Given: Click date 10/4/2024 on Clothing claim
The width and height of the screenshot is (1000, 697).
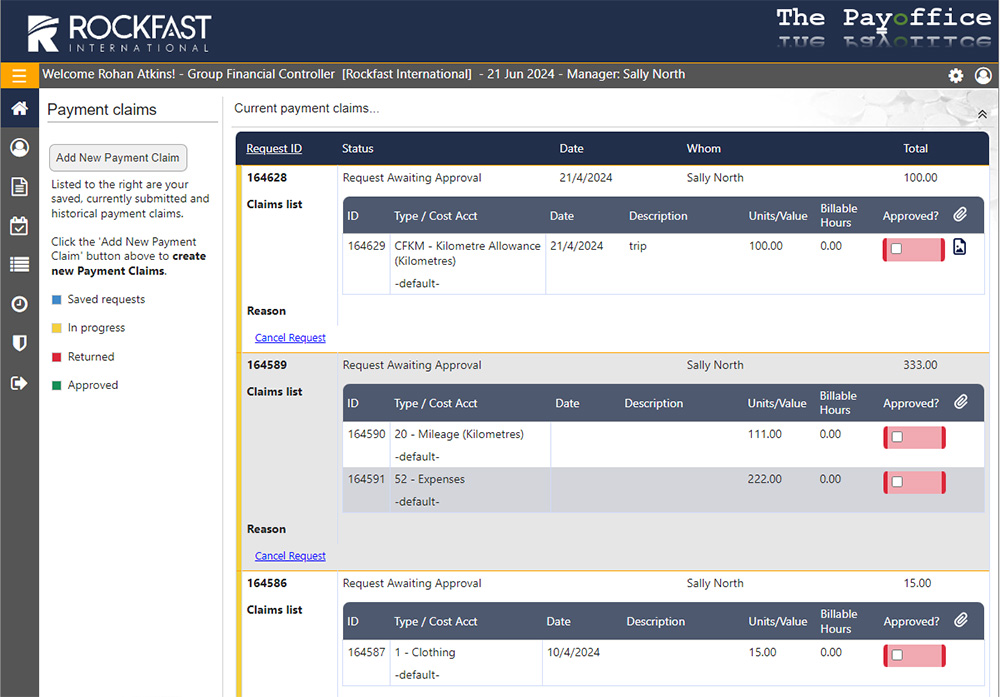Looking at the screenshot, I should 573,652.
